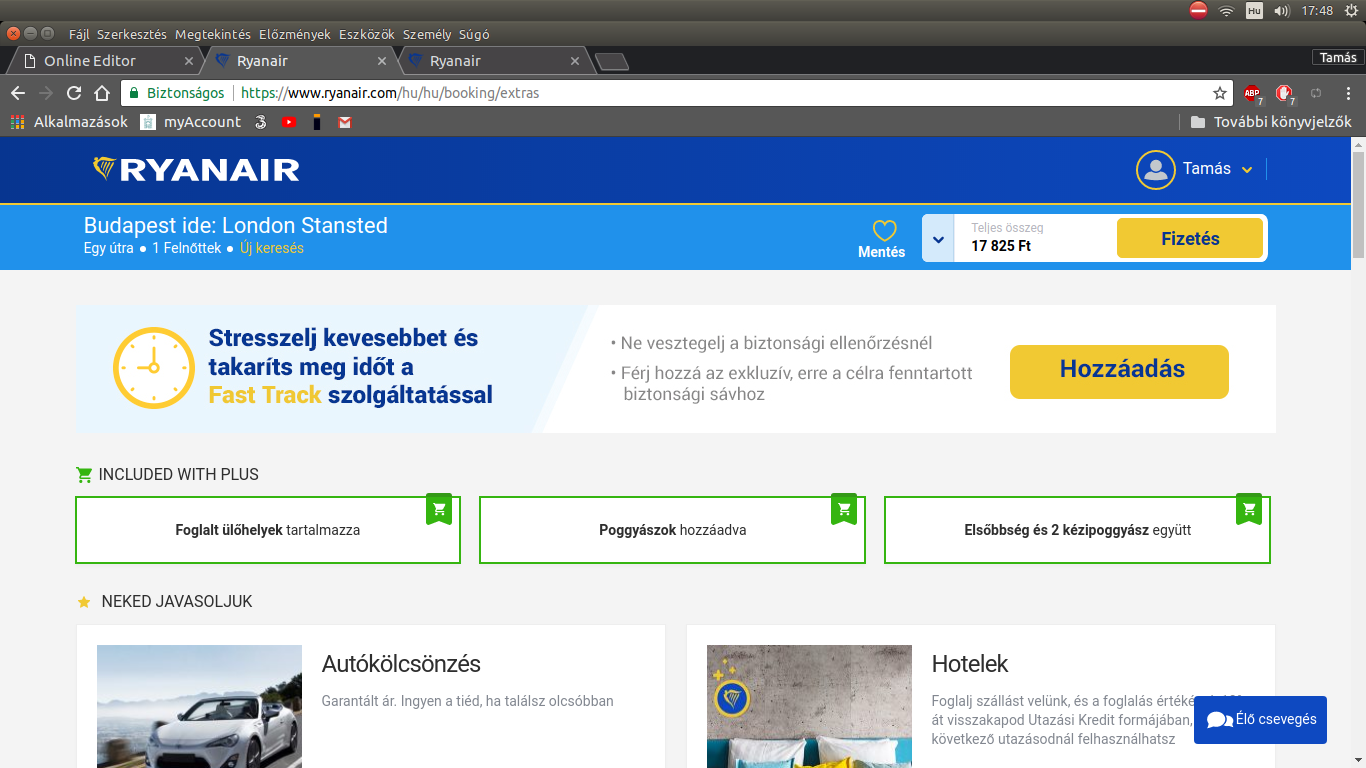
Task: Switch to Online Editor tab
Action: (x=106, y=61)
